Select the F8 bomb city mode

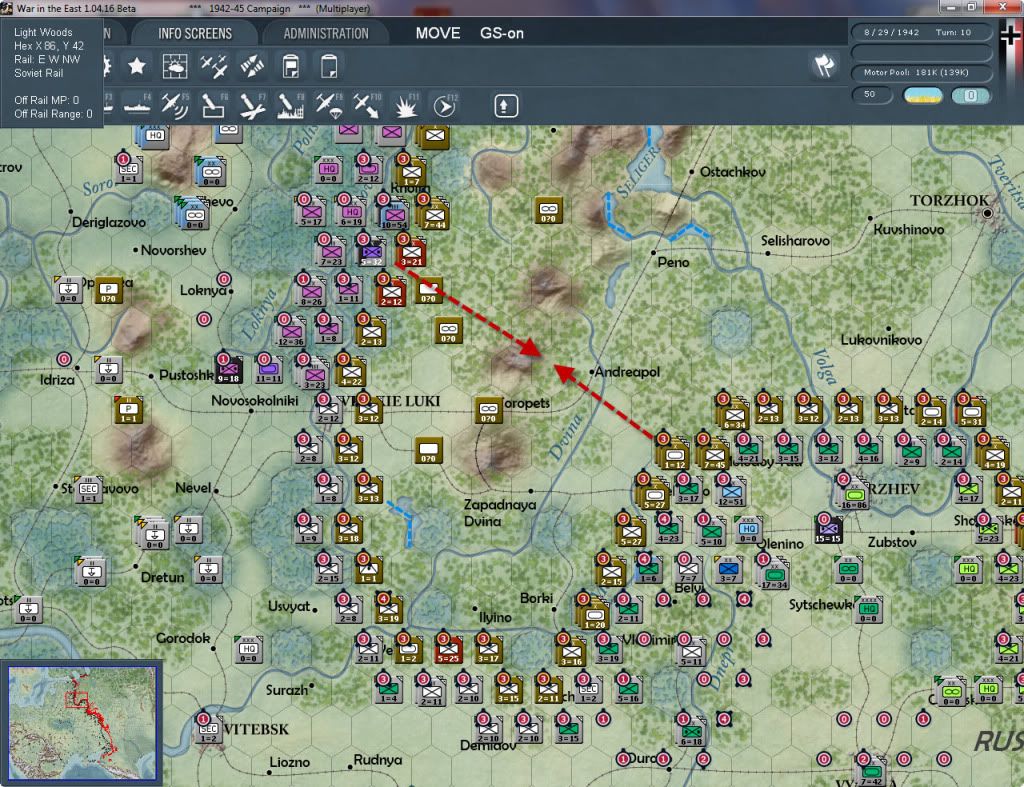pos(291,106)
